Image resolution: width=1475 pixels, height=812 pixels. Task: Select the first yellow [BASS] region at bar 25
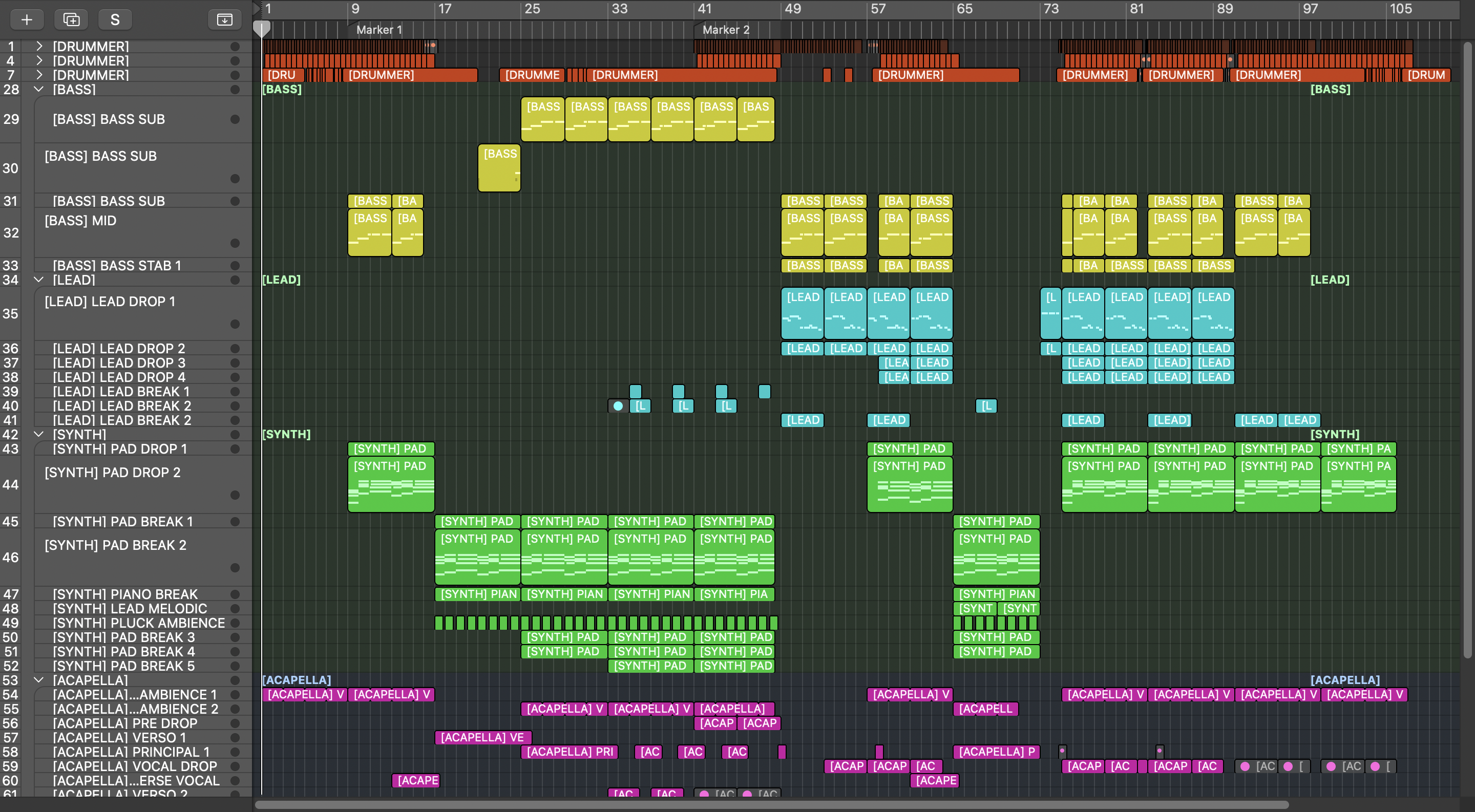pyautogui.click(x=542, y=119)
